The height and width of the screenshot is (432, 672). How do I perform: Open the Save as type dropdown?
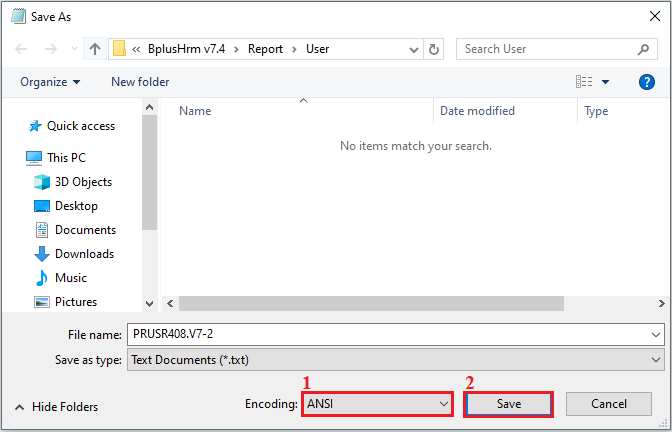point(395,360)
